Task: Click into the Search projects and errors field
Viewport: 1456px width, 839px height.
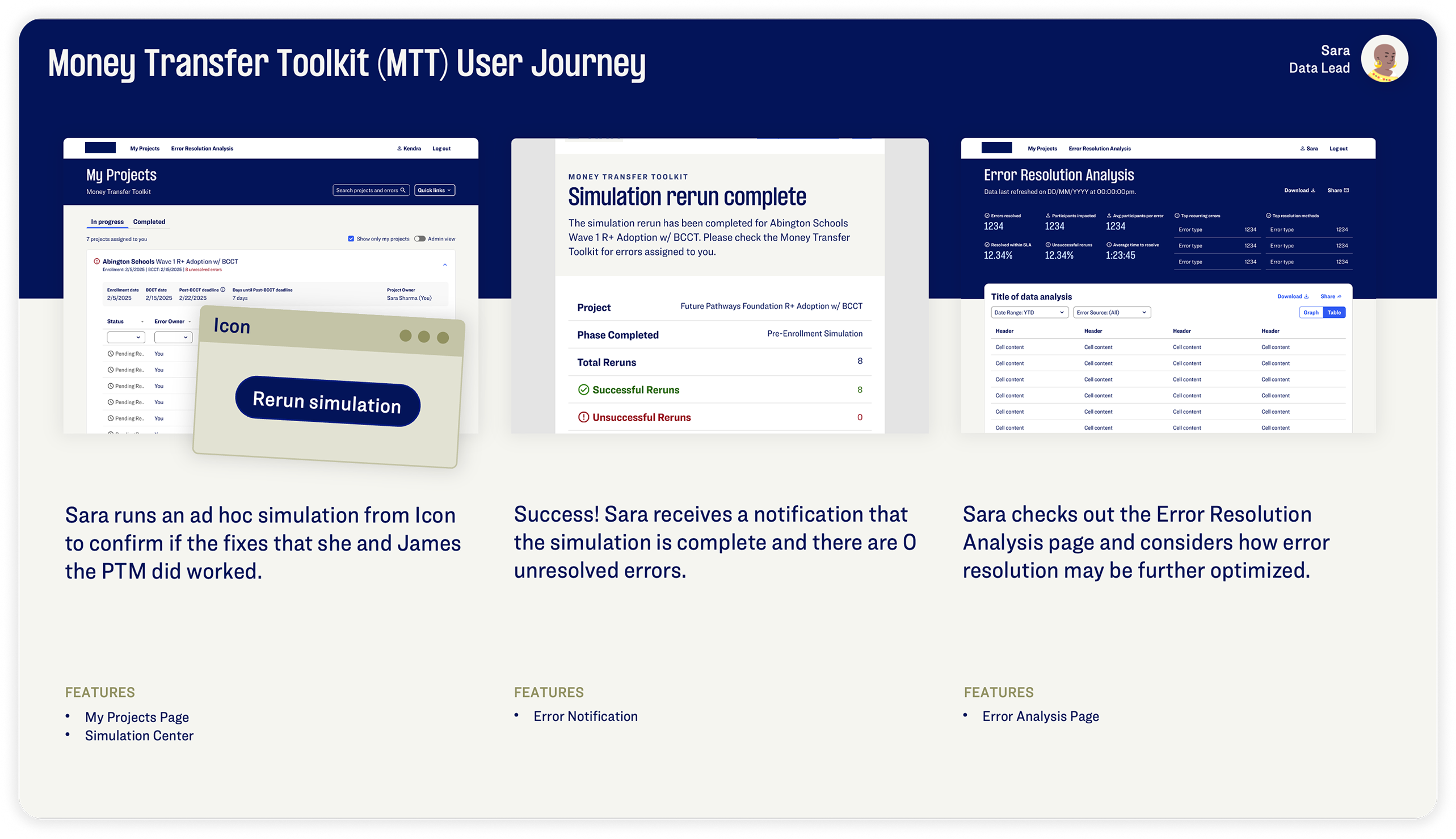Action: 371,190
